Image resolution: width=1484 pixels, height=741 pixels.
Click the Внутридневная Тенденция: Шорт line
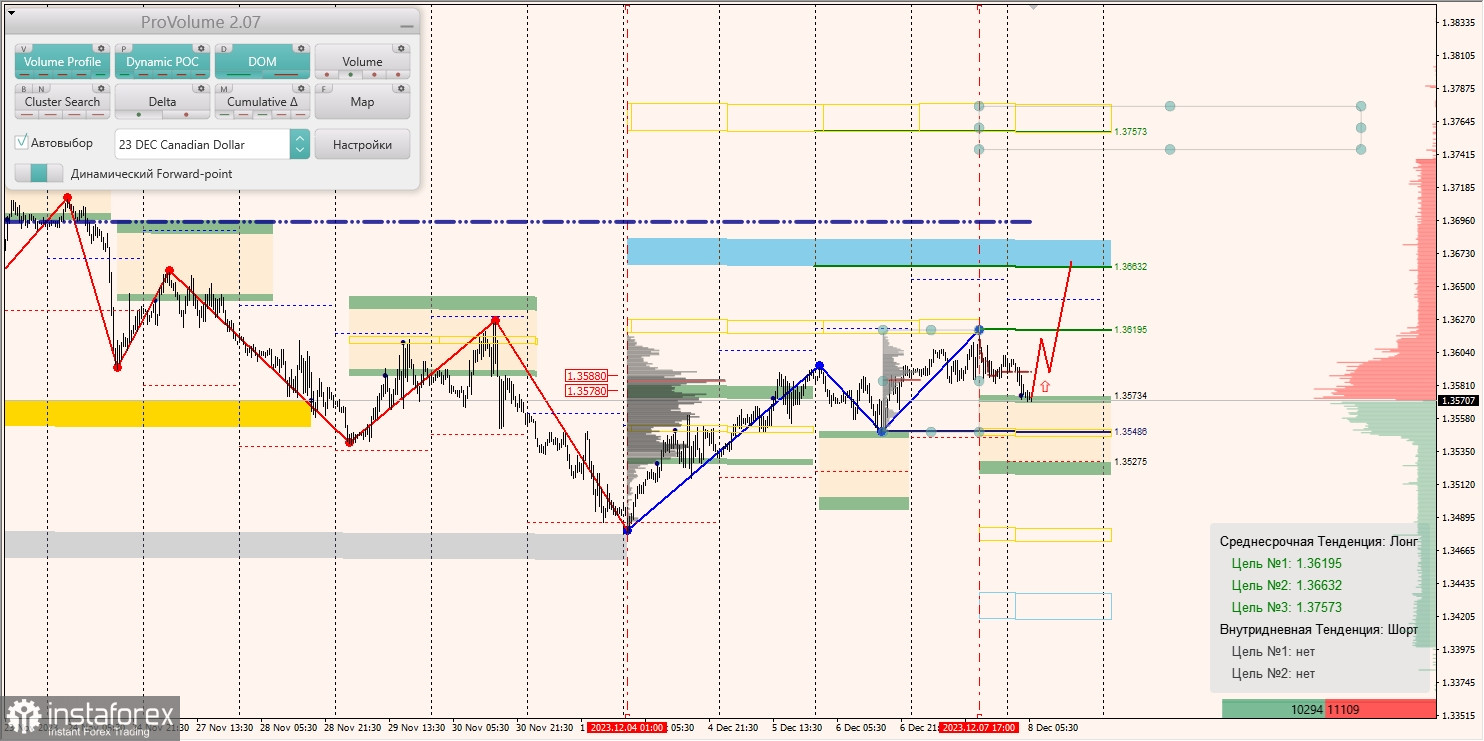coord(1319,630)
